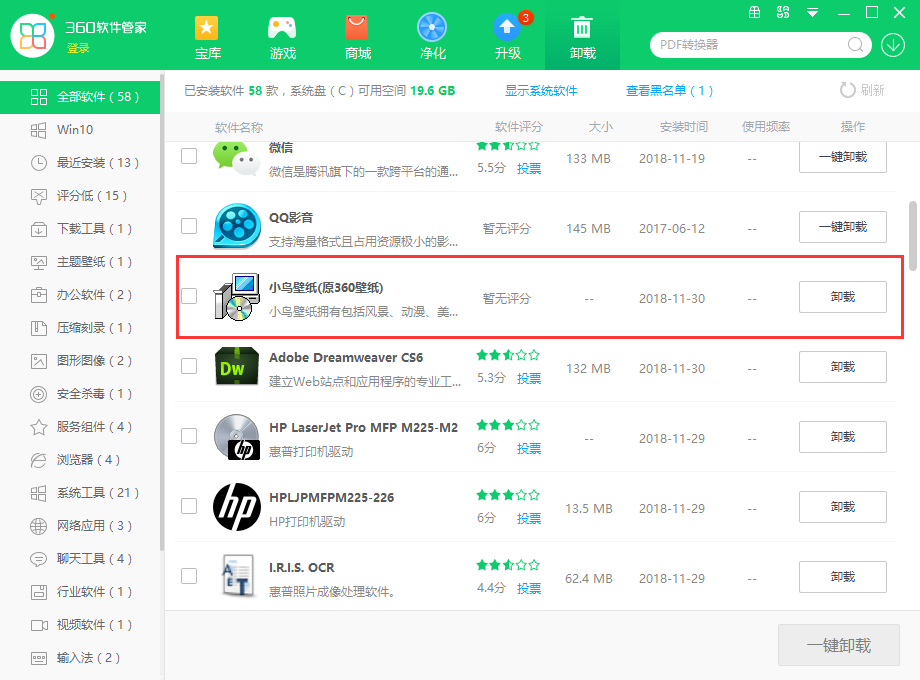Select the Adobe Dreamweaver CS6 checkbox

[188, 367]
